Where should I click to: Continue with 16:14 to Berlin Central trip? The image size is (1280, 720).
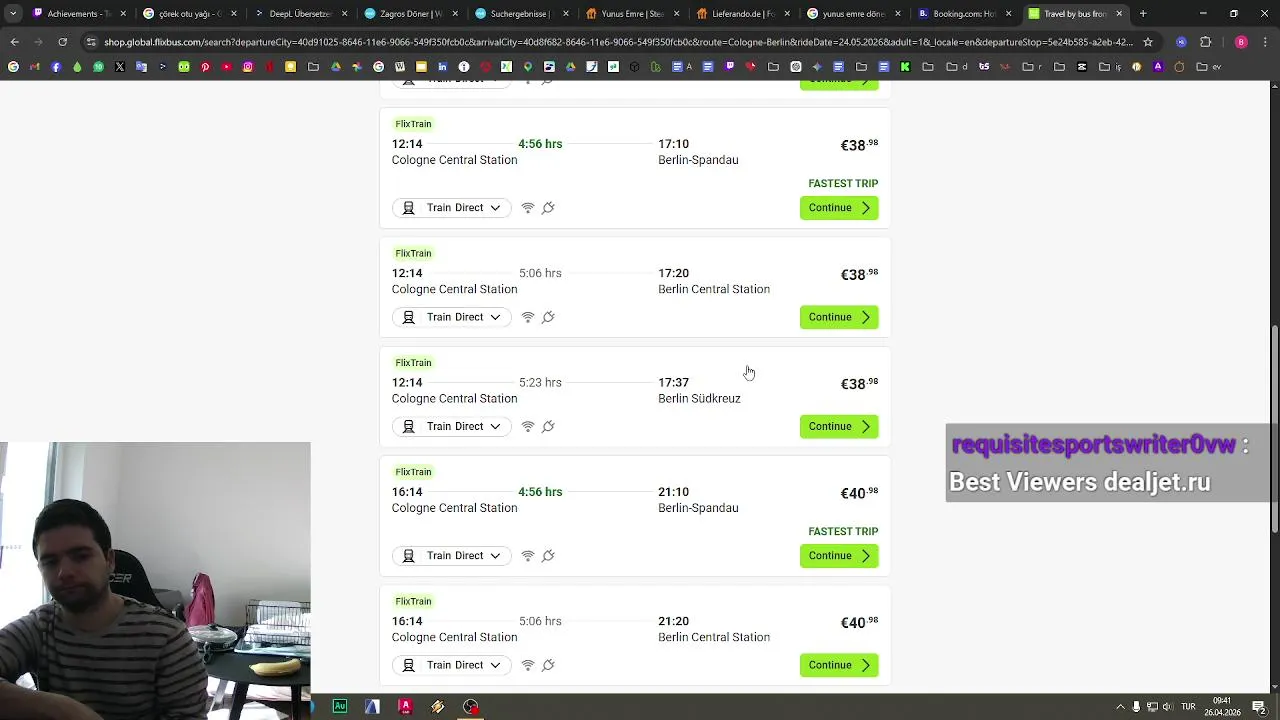click(839, 665)
